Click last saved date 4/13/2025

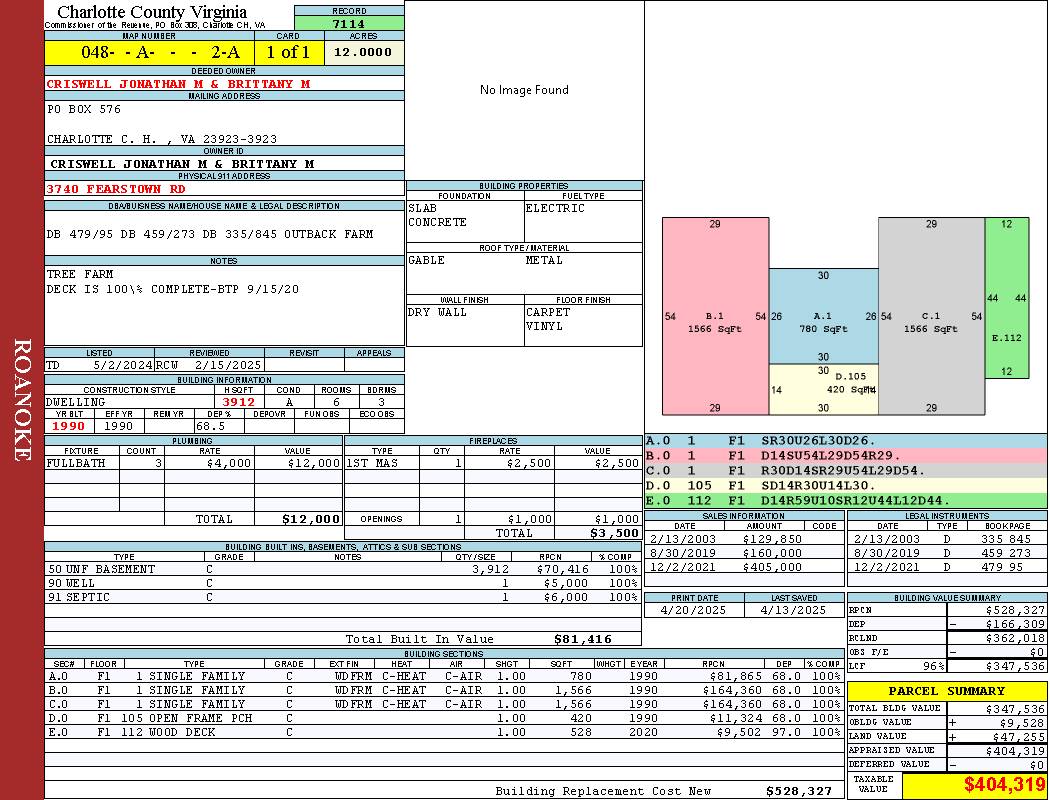[x=794, y=611]
